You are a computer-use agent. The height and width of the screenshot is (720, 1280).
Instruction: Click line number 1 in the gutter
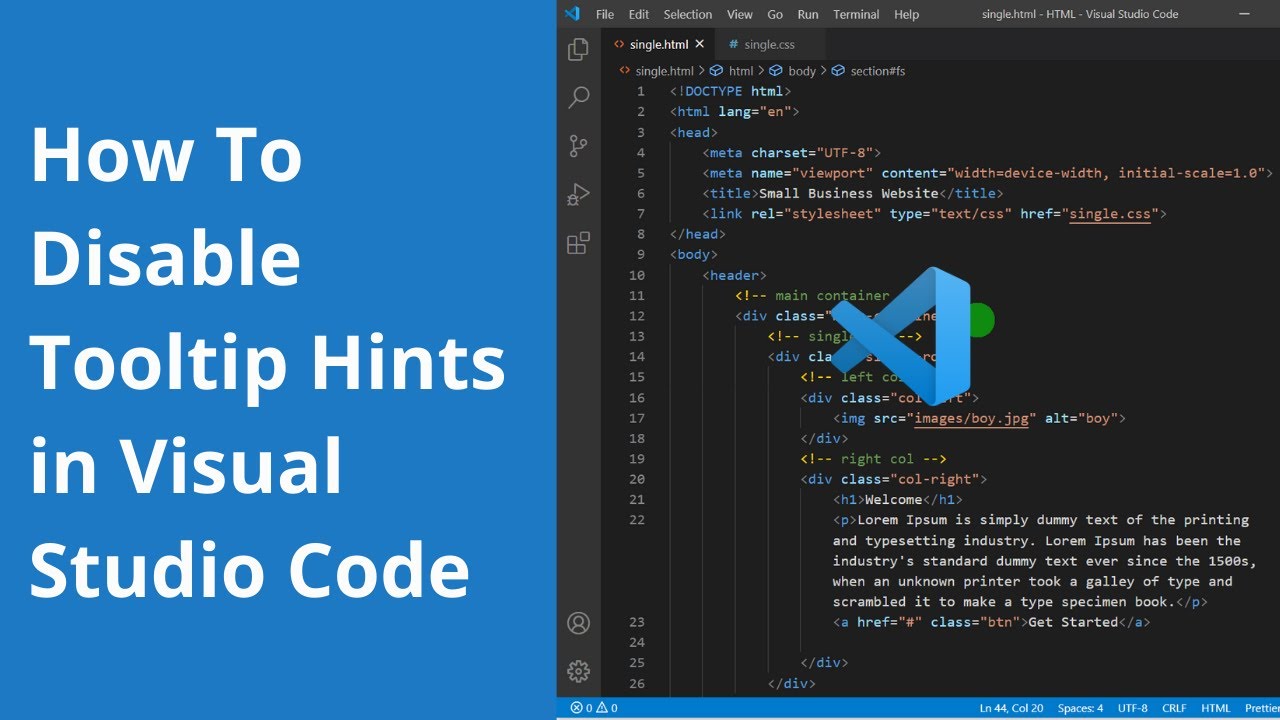(x=641, y=91)
